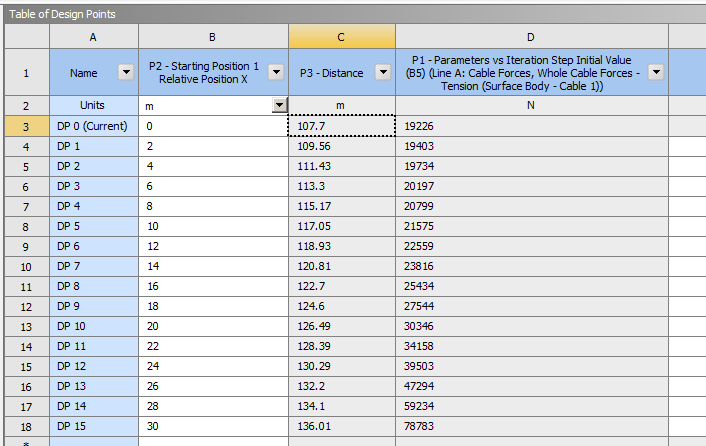Click the DP 0 (Current) name cell
The height and width of the screenshot is (446, 706).
coord(94,126)
